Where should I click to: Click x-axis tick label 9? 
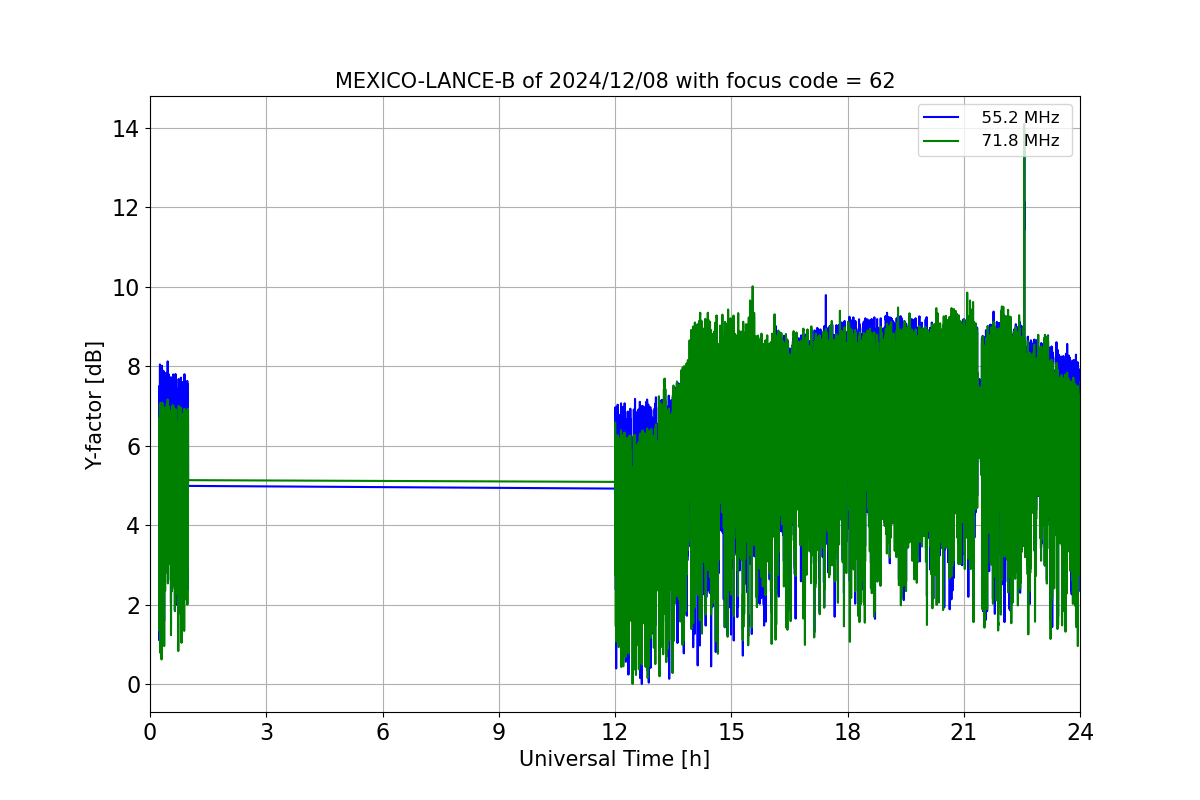pyautogui.click(x=499, y=731)
